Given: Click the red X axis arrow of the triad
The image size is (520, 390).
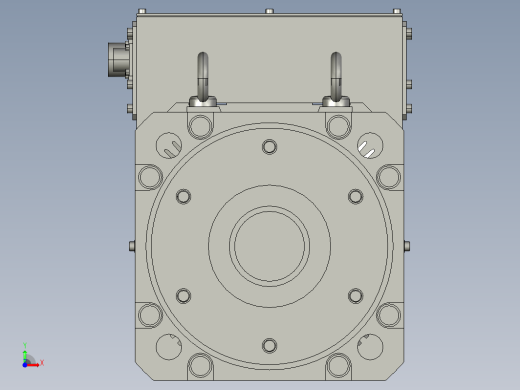Looking at the screenshot, I should coord(33,365).
